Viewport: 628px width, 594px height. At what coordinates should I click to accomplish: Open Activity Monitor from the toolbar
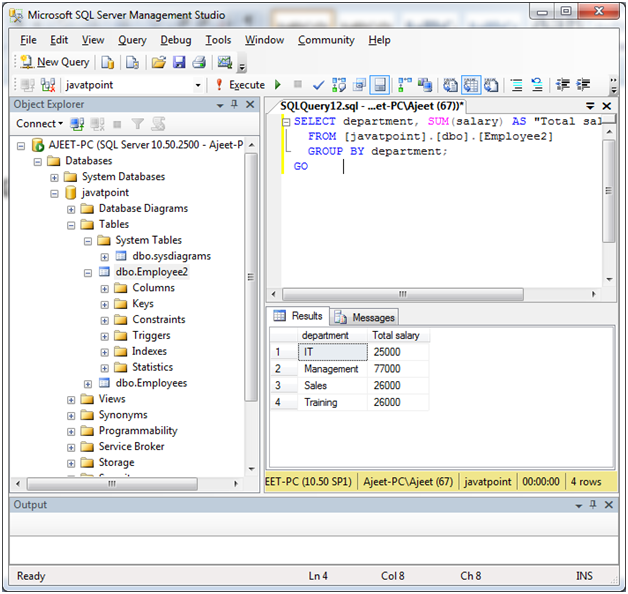click(225, 62)
